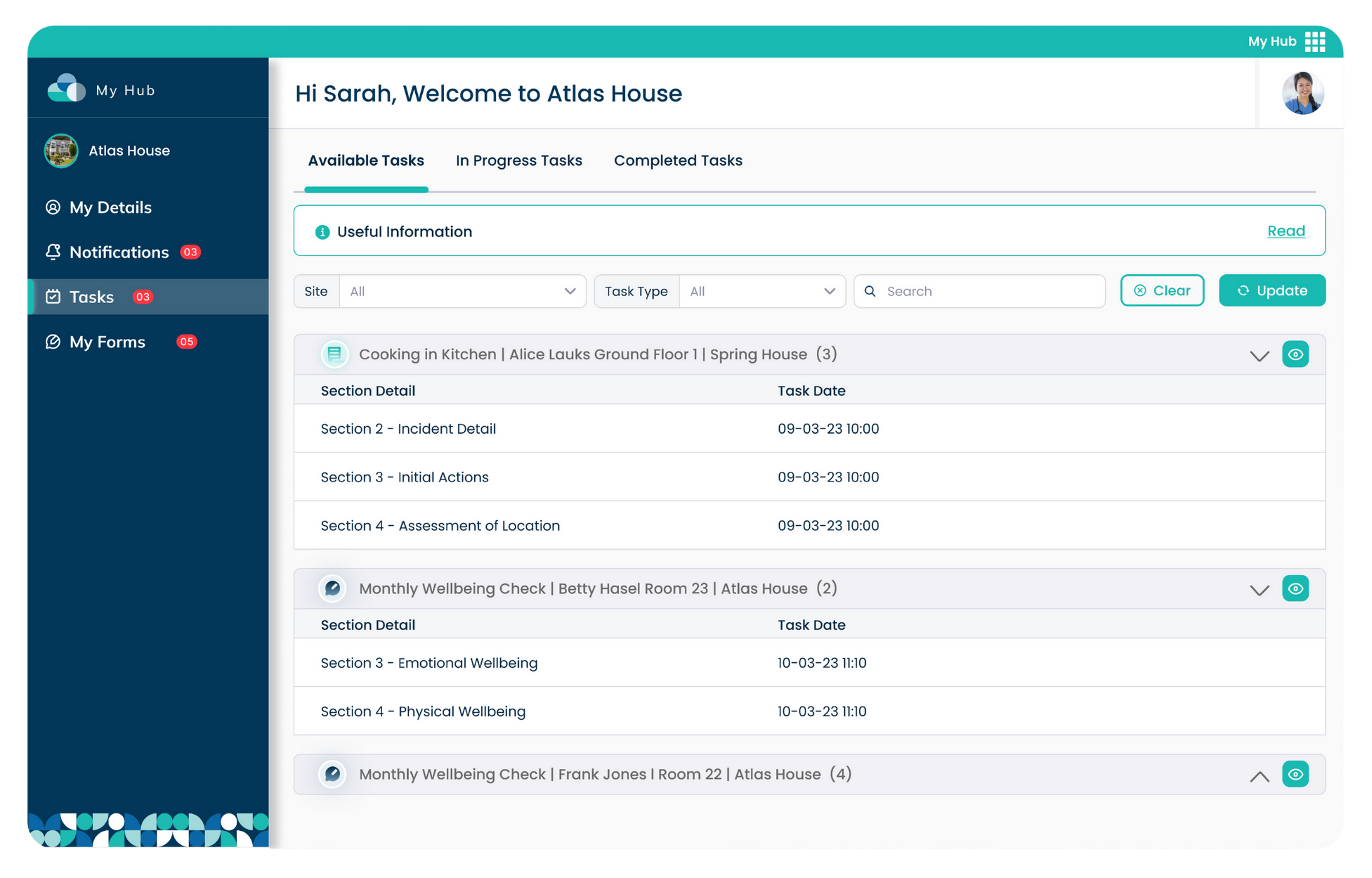Open the Completed Tasks tab
The image size is (1372, 878).
(x=678, y=161)
